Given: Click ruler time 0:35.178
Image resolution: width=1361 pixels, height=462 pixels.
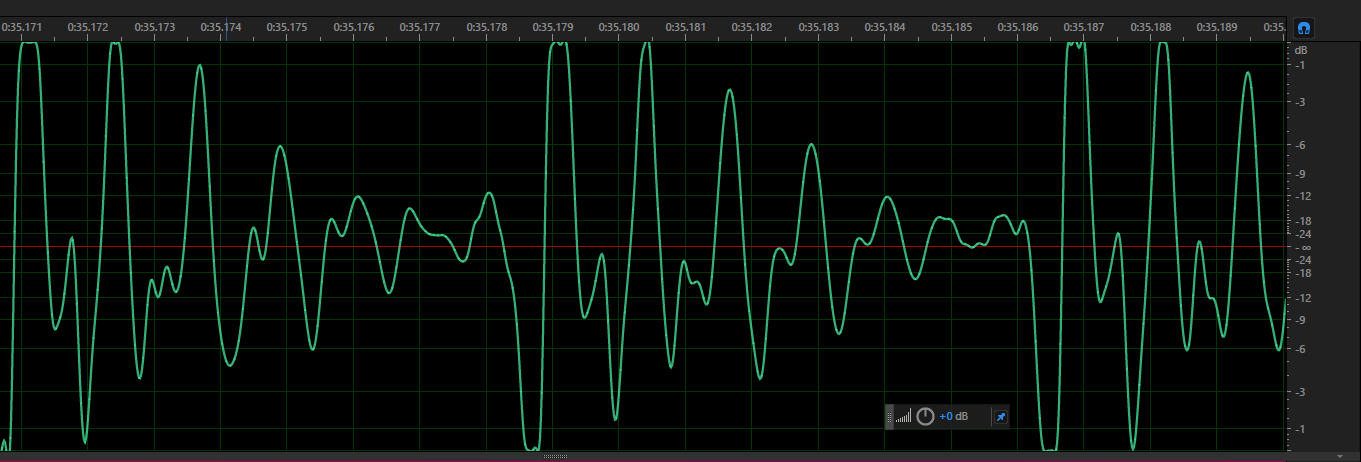Looking at the screenshot, I should [487, 27].
